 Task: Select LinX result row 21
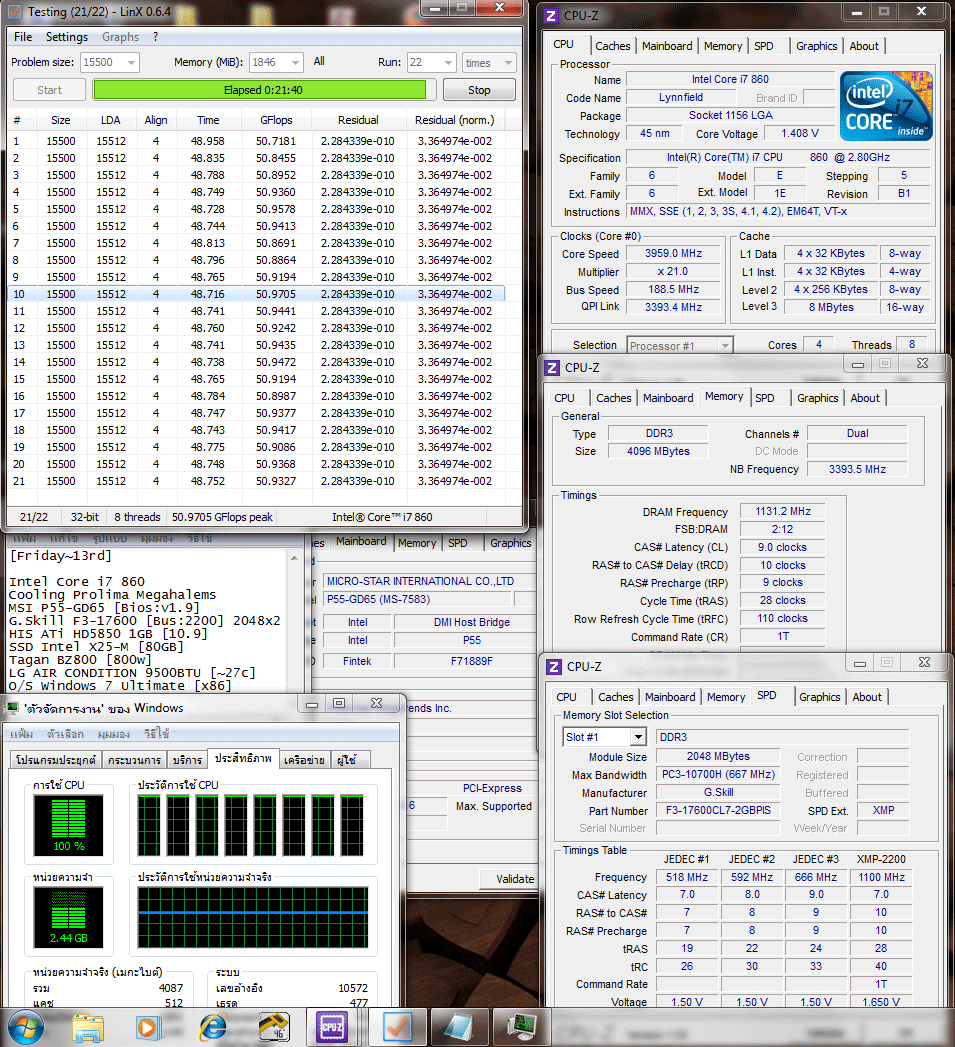tap(256, 481)
